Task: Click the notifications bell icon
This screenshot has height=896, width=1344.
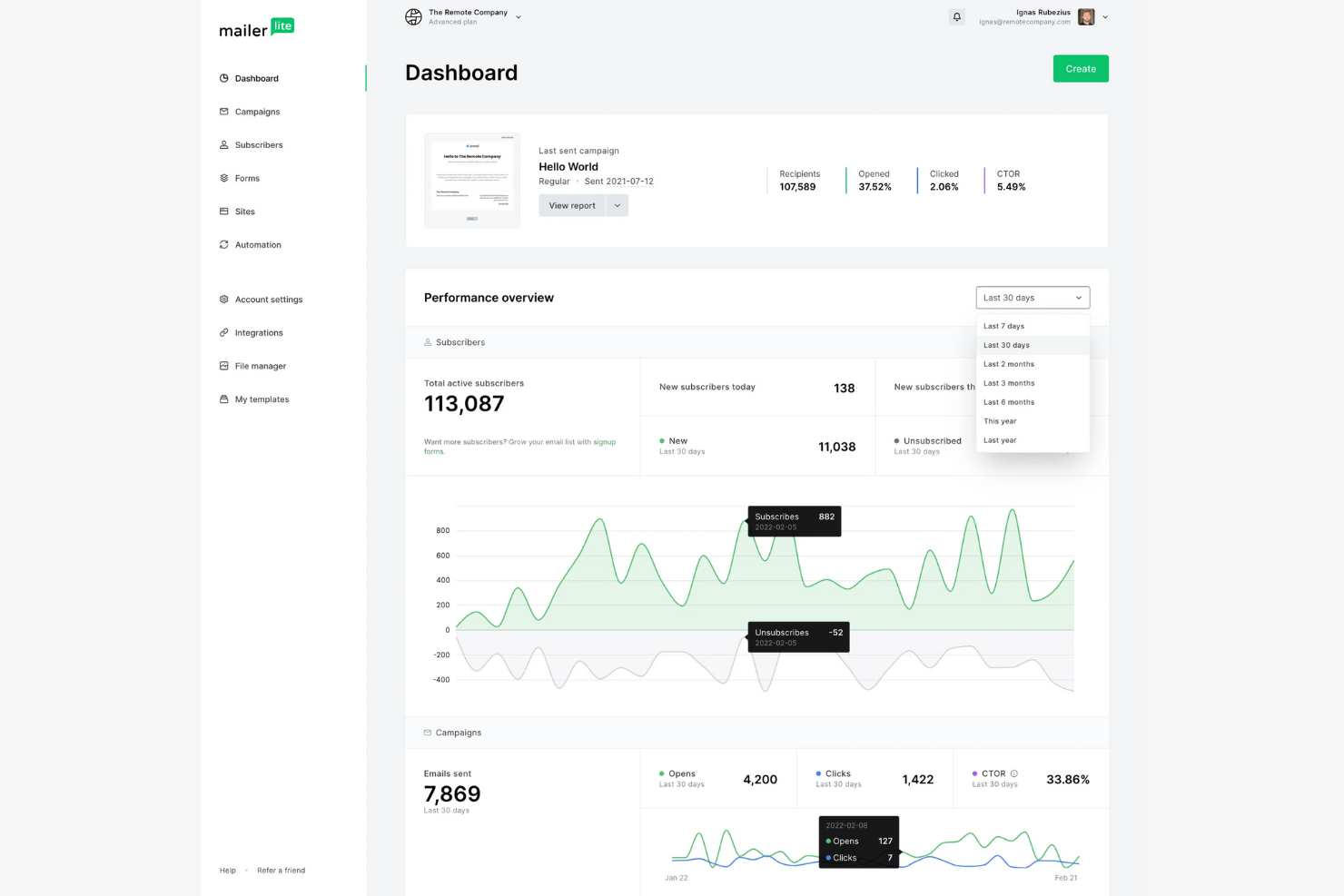Action: [x=956, y=16]
